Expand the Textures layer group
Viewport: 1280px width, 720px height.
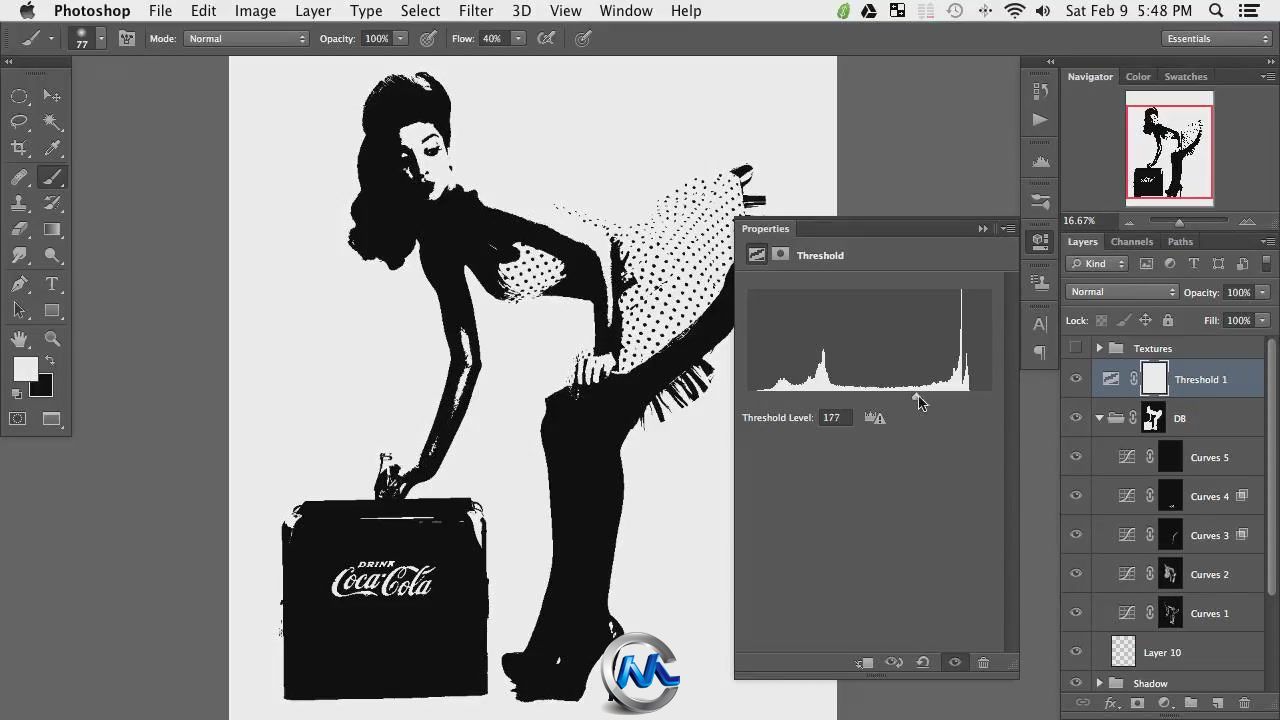[1099, 348]
